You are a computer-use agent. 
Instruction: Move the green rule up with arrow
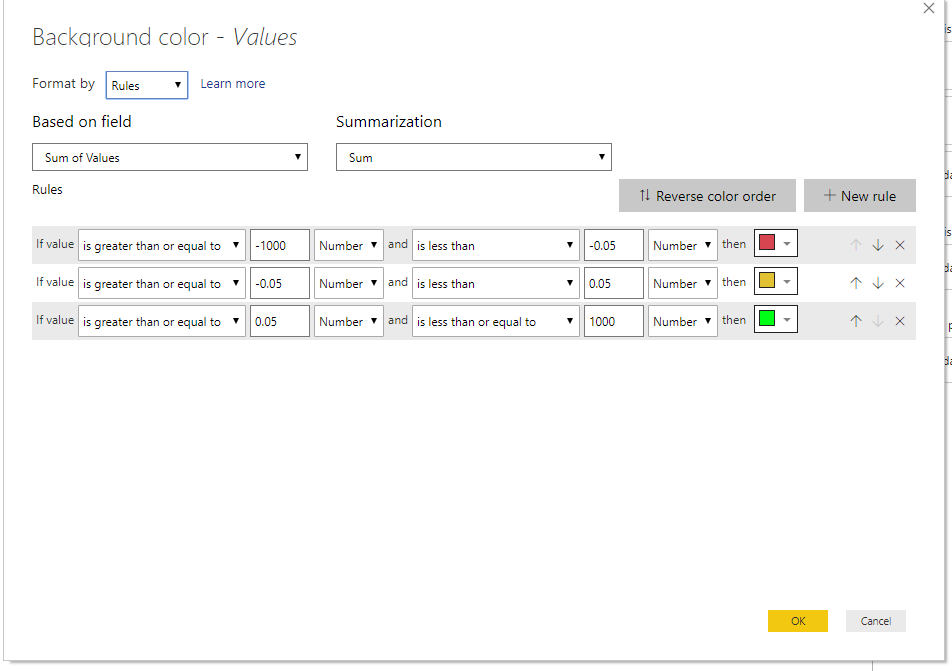point(856,321)
